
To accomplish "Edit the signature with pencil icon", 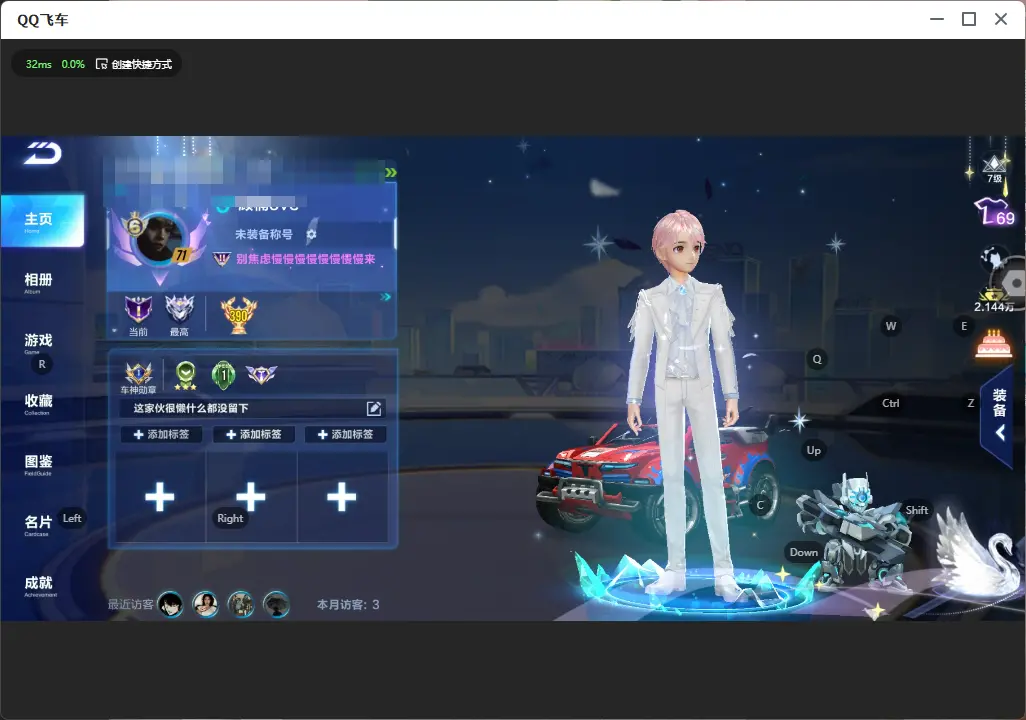I will [x=374, y=408].
